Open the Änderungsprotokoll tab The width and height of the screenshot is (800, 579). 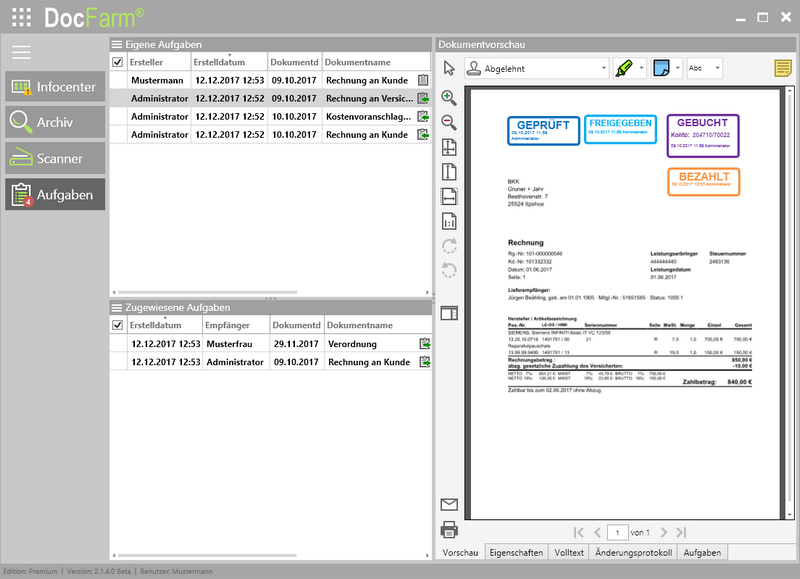tap(635, 552)
